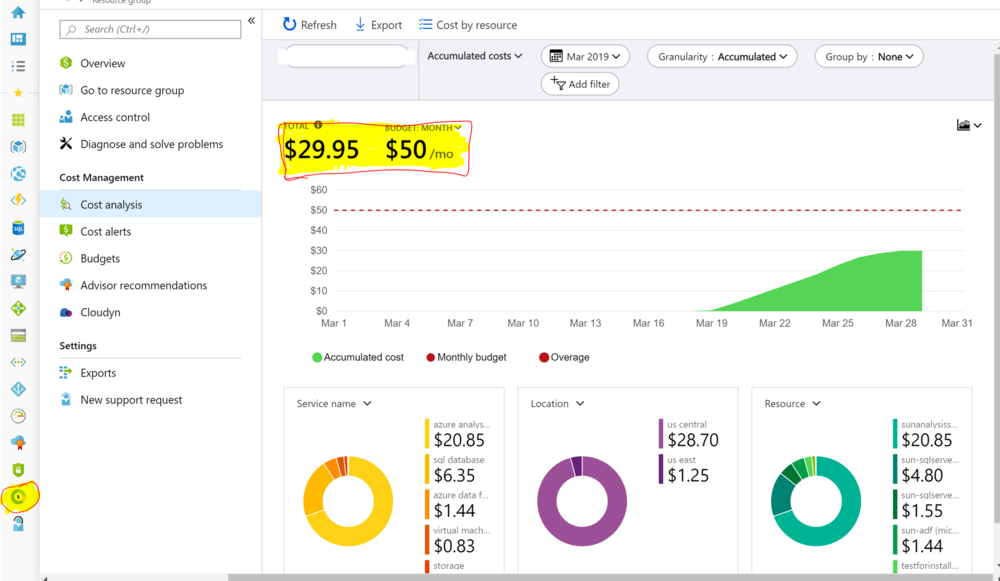Open Cost by resource view
Viewport: 1000px width, 581px height.
click(468, 24)
